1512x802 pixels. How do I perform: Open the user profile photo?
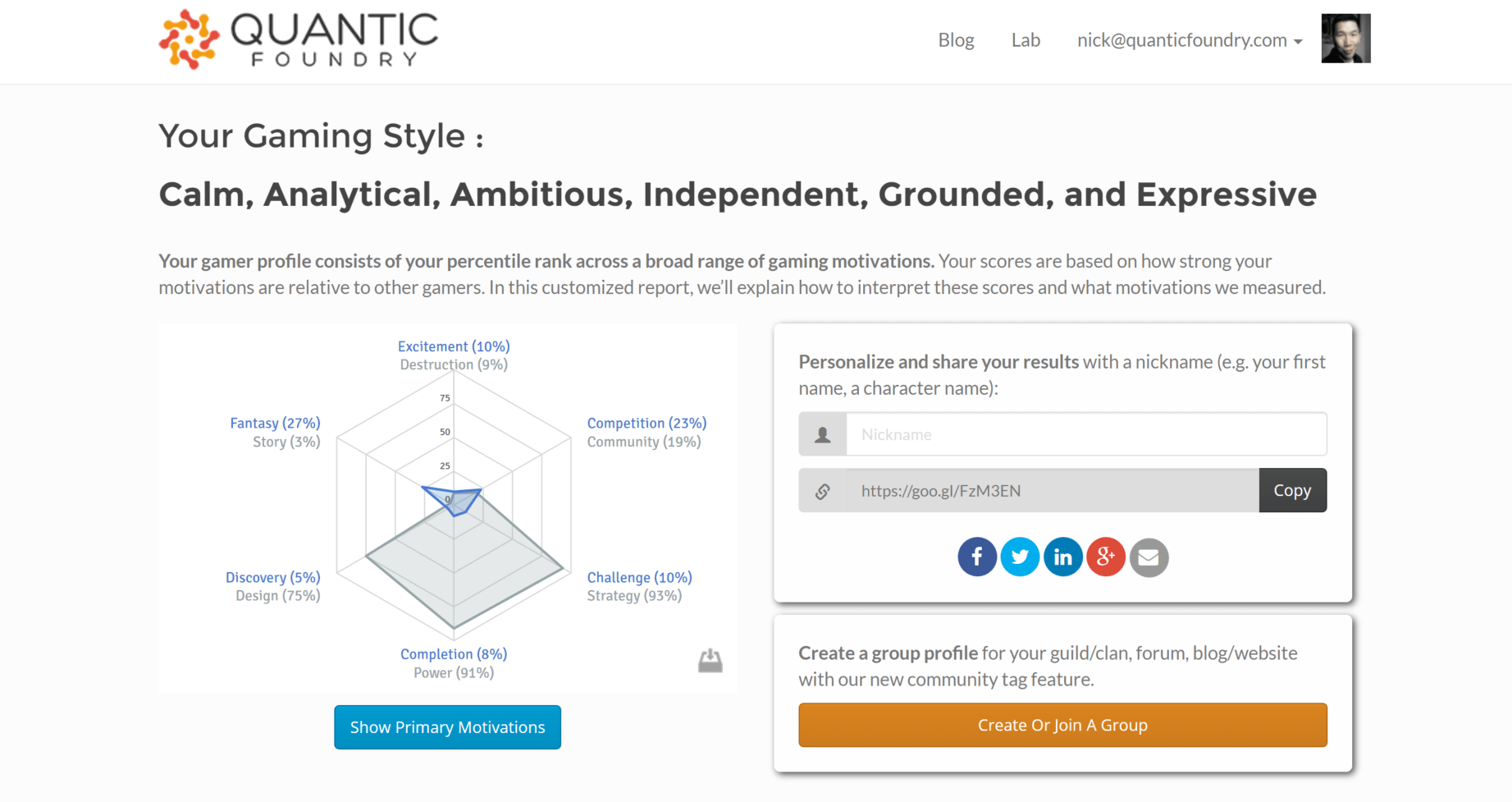[x=1345, y=39]
